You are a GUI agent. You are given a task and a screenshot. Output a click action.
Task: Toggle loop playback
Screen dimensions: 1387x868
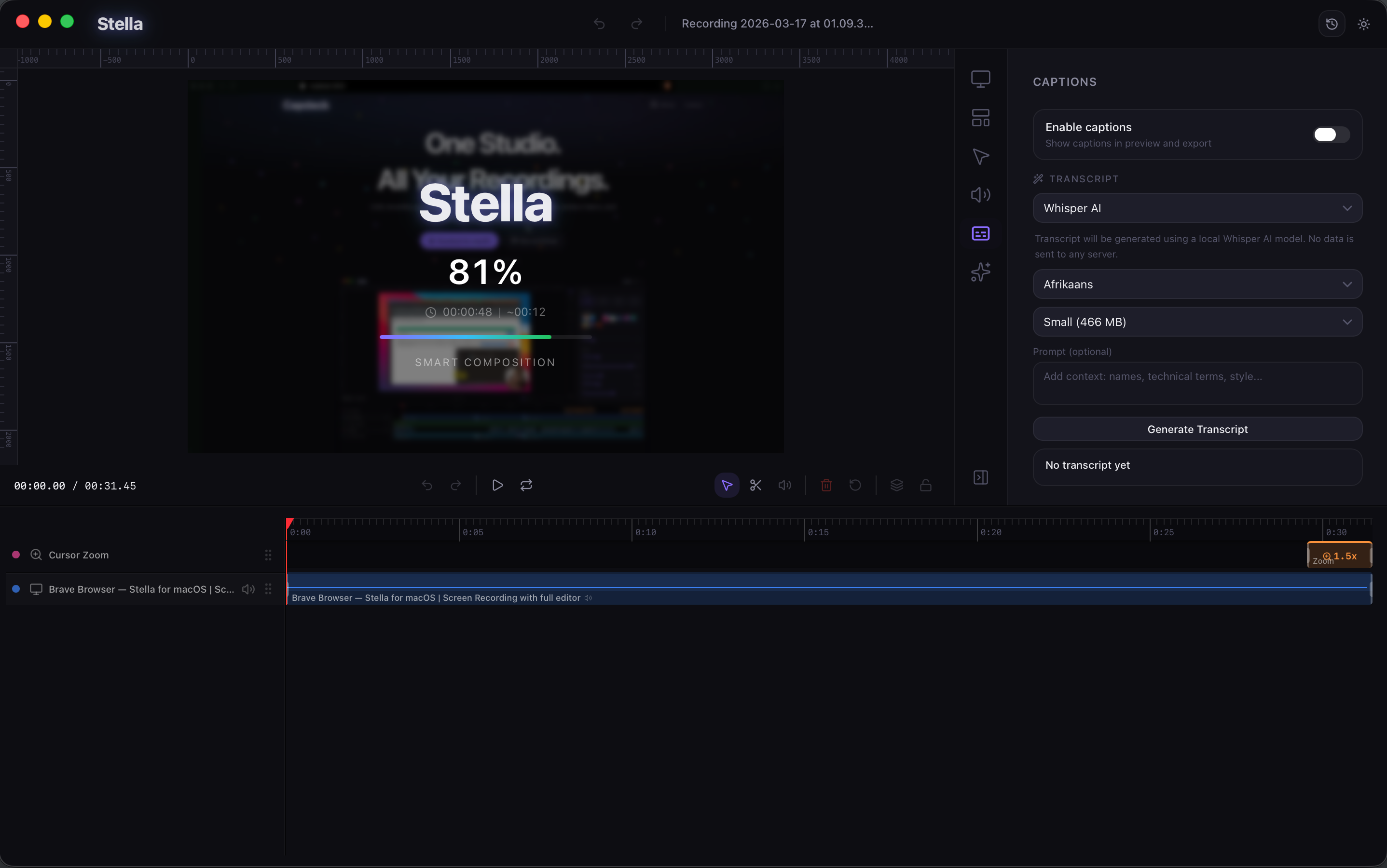526,485
